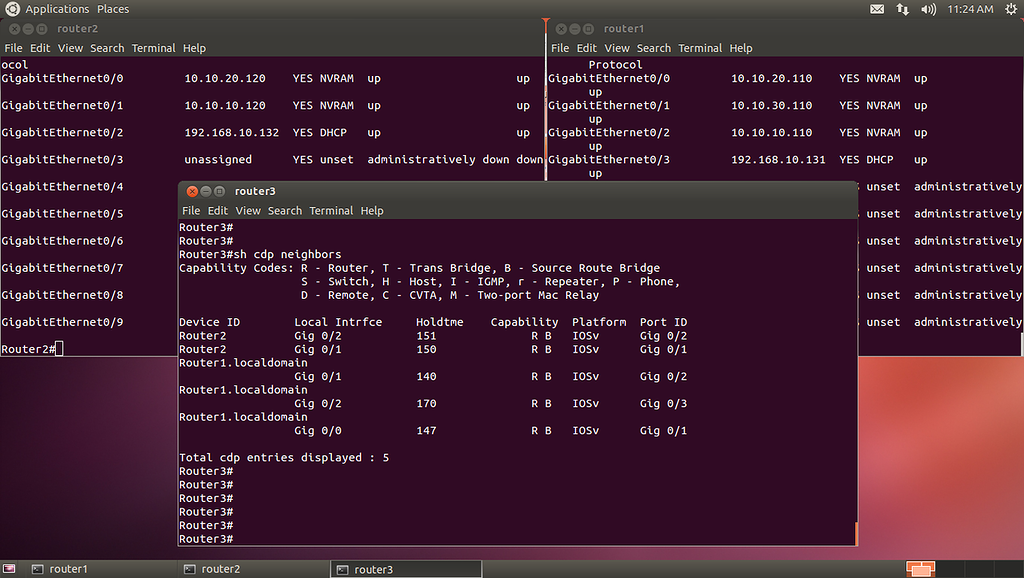1024x578 pixels.
Task: Maximize the router1 terminal window
Action: point(588,29)
